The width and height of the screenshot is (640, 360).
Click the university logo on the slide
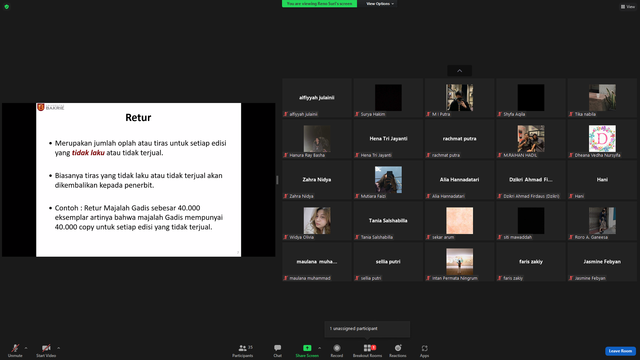(51, 107)
